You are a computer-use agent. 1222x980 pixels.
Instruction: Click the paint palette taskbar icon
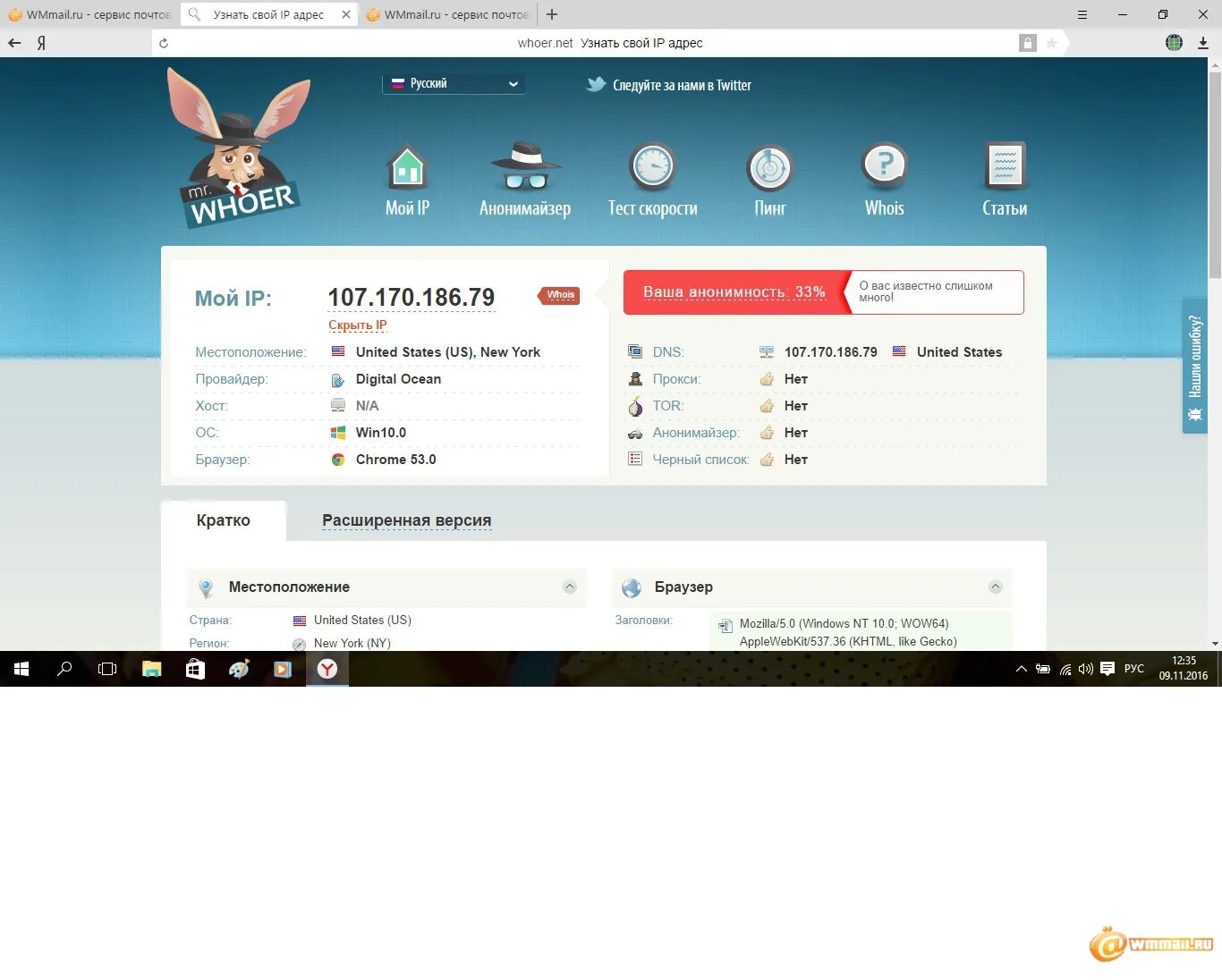click(x=239, y=669)
